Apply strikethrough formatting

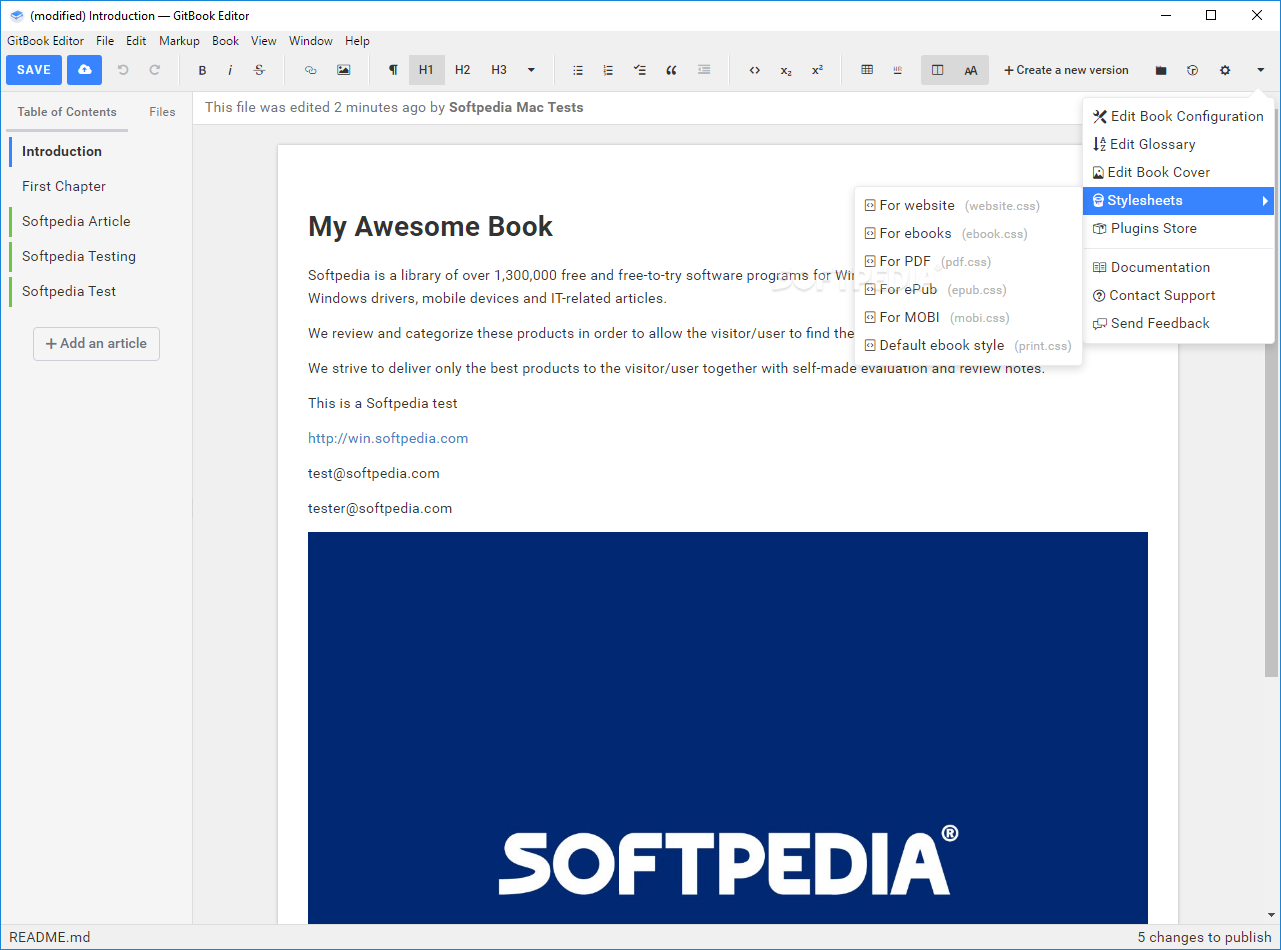(259, 70)
